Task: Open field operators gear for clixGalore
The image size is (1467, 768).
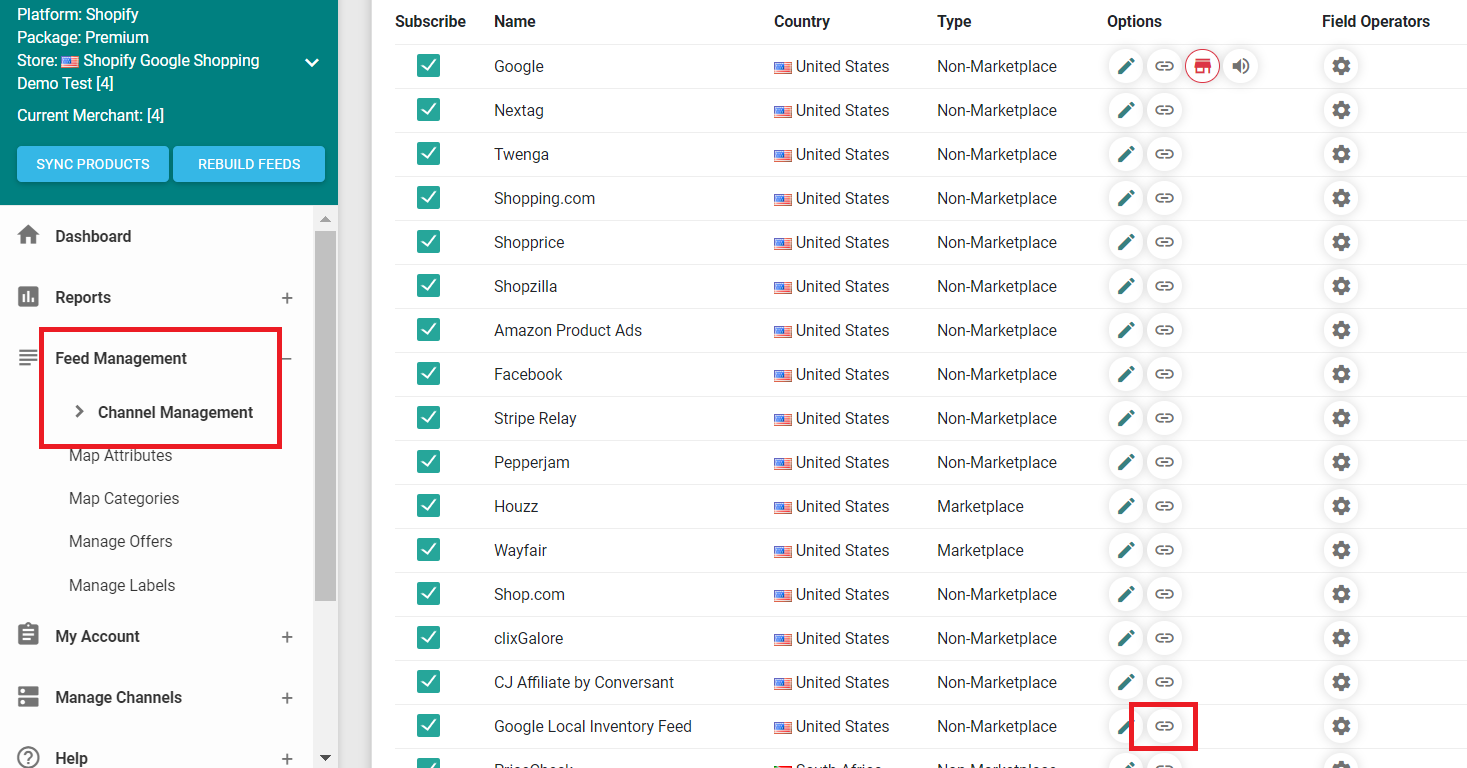Action: click(x=1341, y=638)
